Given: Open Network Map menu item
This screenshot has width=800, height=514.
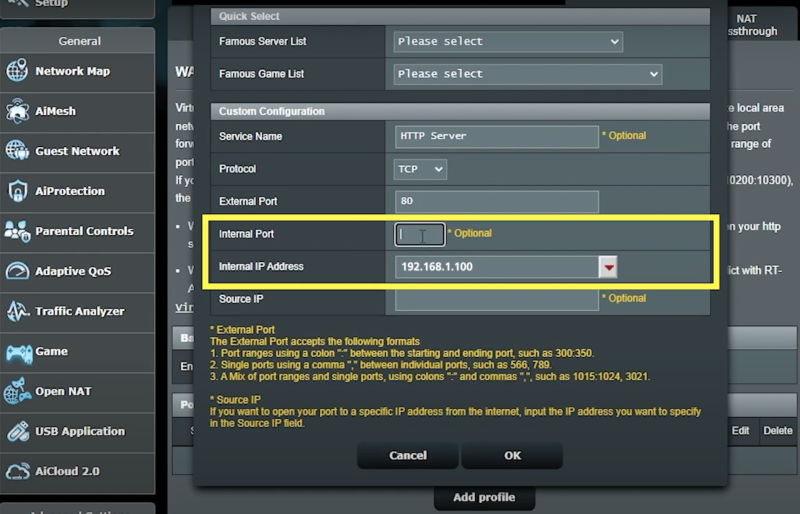Looking at the screenshot, I should click(78, 71).
